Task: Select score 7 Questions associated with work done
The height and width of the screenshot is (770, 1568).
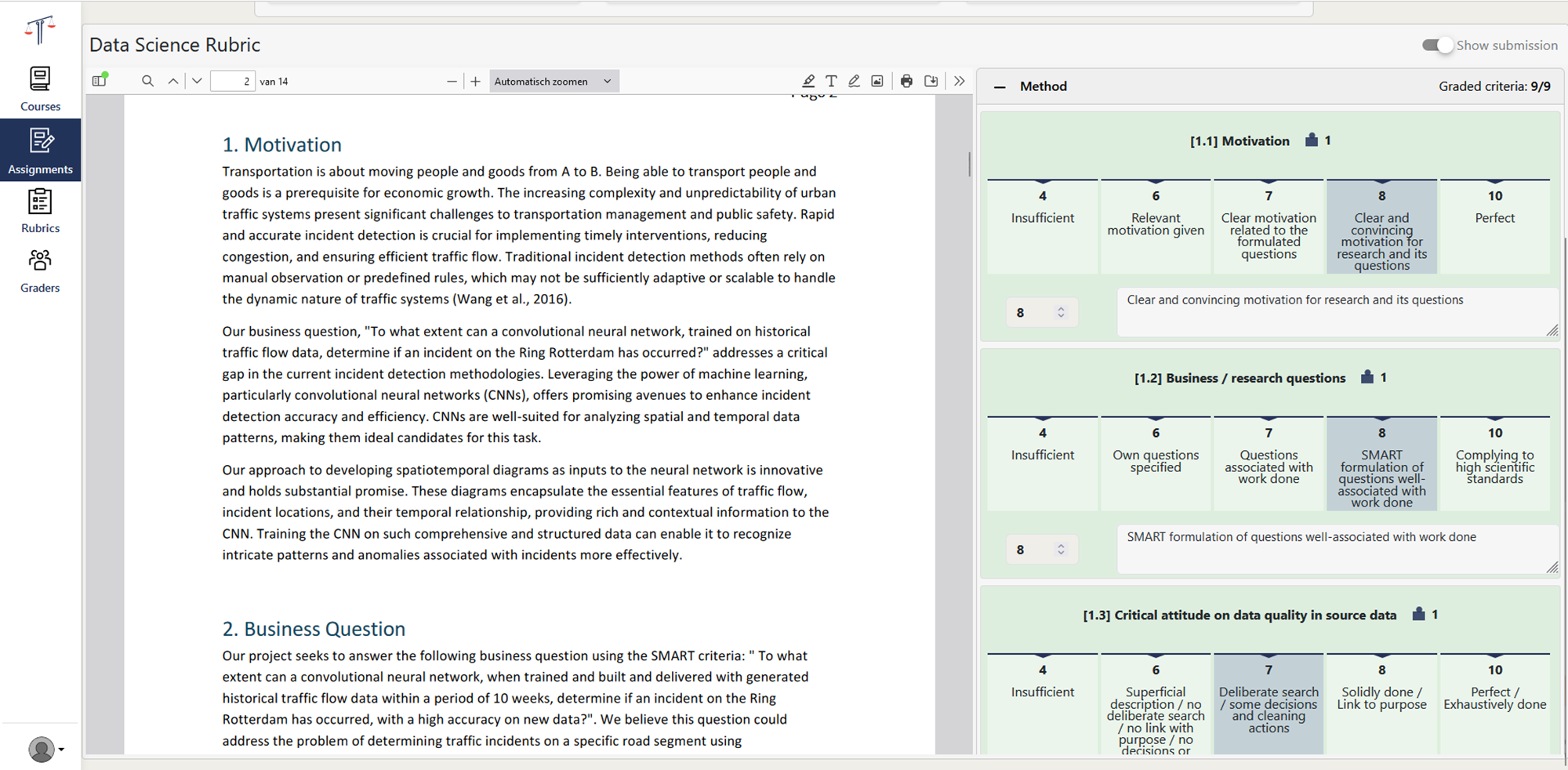Action: [x=1269, y=463]
